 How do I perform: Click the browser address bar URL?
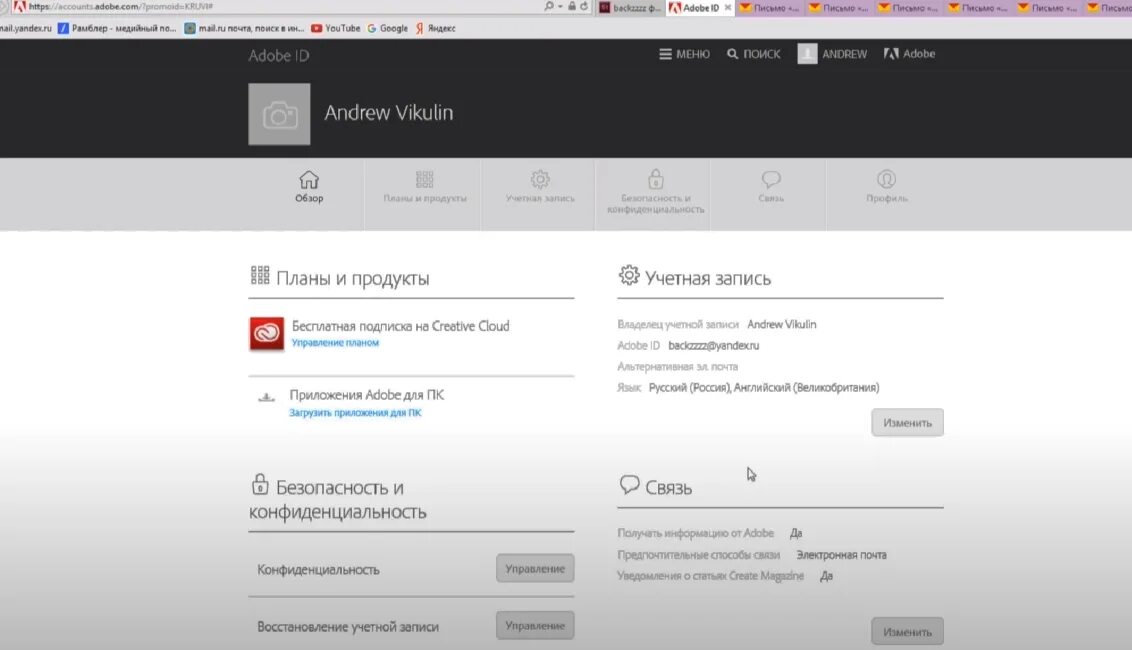120,6
